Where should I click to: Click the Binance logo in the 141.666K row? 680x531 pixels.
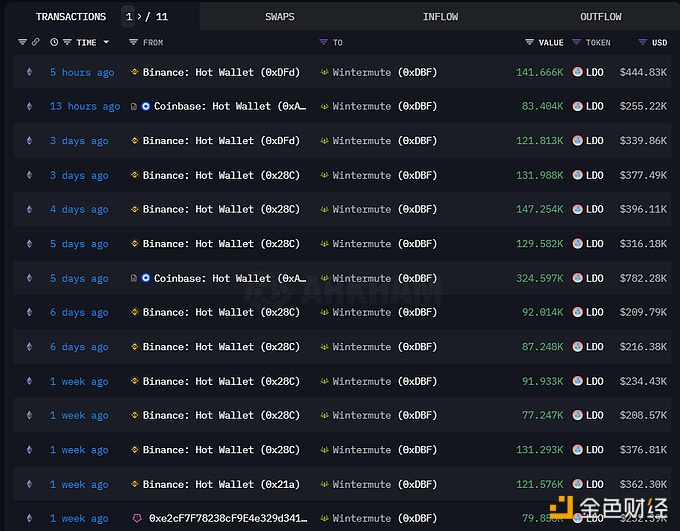click(x=134, y=72)
